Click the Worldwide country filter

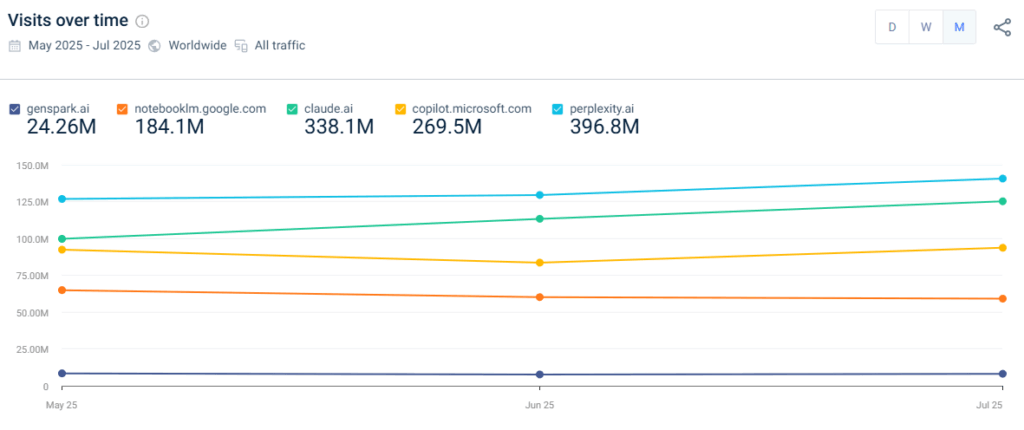pyautogui.click(x=197, y=46)
